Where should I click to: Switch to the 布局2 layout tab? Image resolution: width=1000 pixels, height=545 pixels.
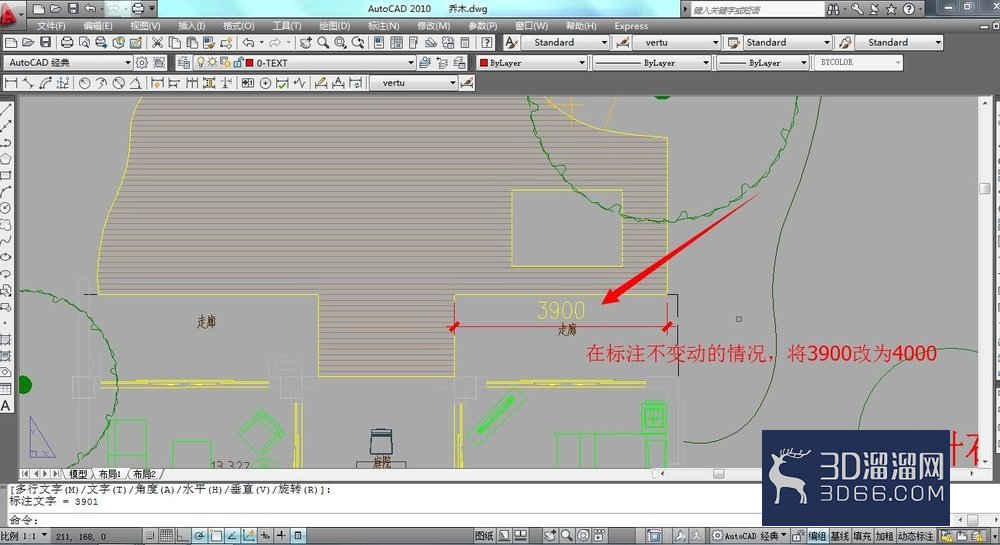tap(144, 474)
